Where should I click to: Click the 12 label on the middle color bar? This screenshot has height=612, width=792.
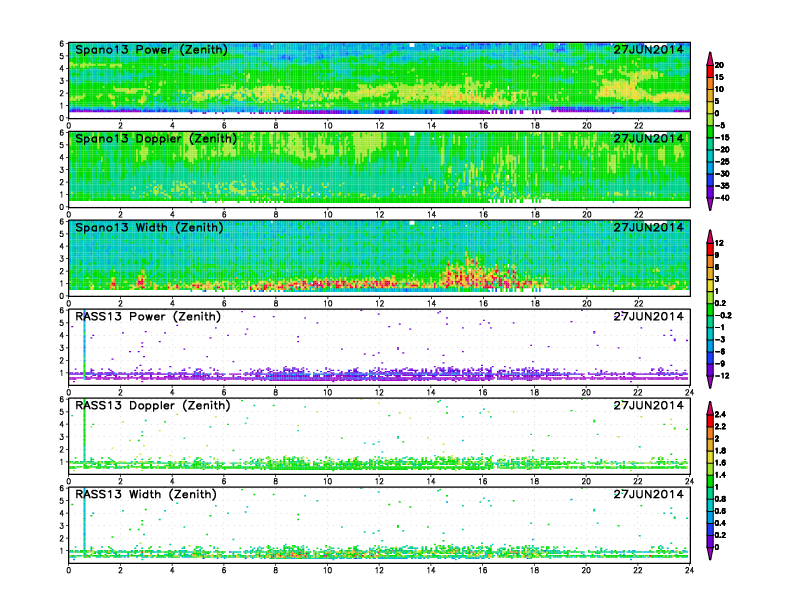coord(719,243)
